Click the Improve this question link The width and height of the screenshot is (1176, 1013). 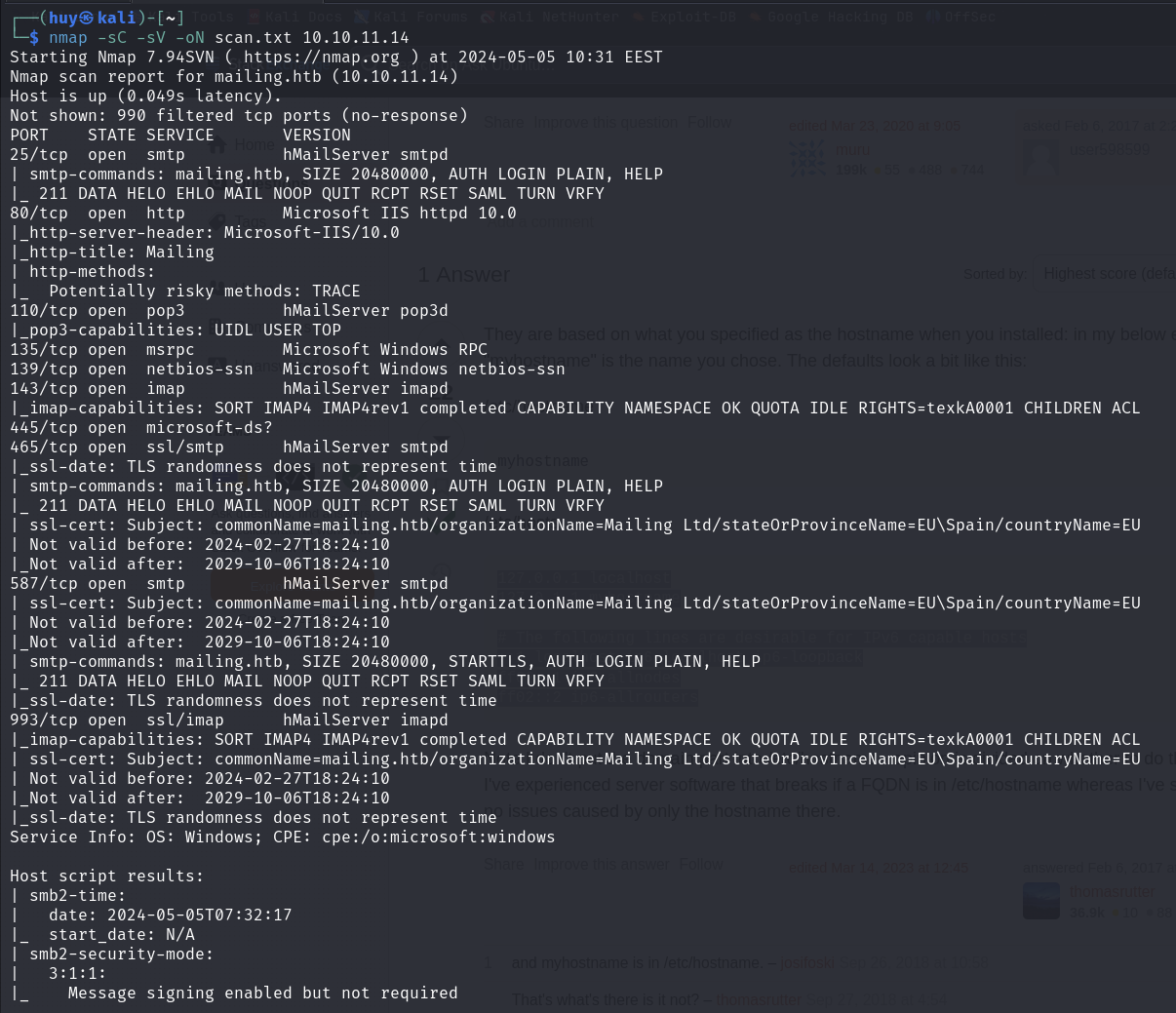tap(606, 123)
